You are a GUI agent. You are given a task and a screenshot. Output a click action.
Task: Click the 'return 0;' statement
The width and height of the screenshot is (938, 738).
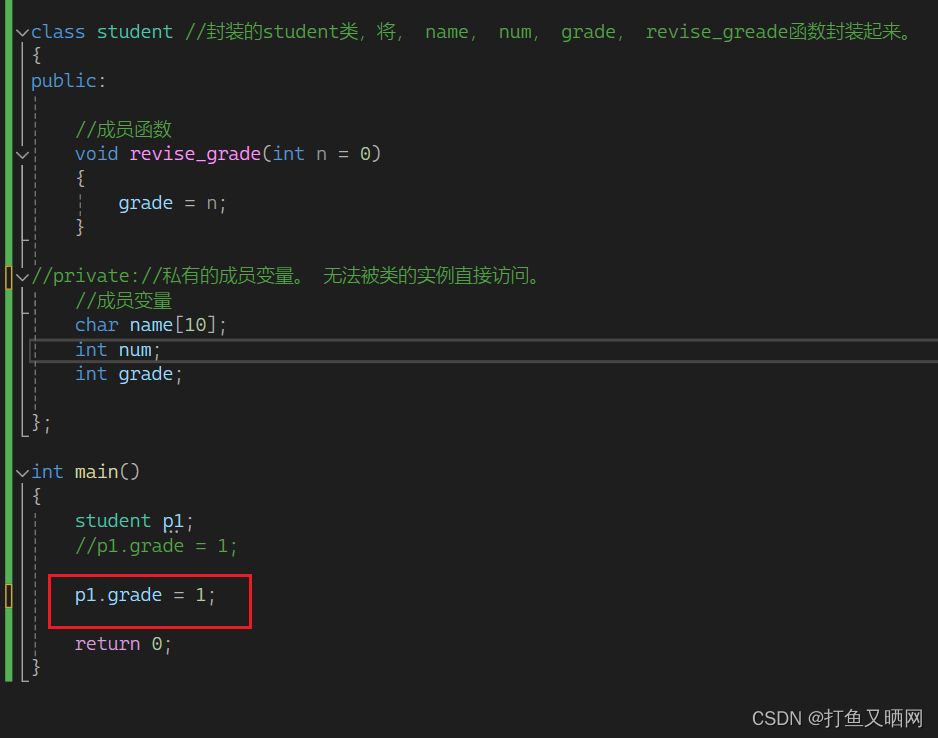(123, 644)
